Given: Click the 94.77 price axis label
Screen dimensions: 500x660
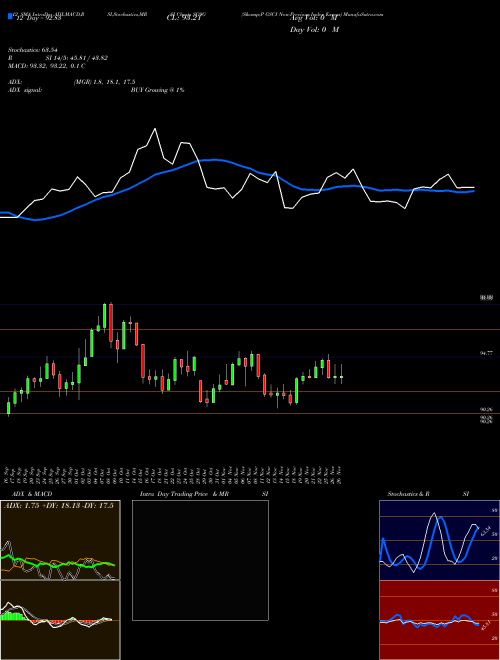Looking at the screenshot, I should (486, 354).
